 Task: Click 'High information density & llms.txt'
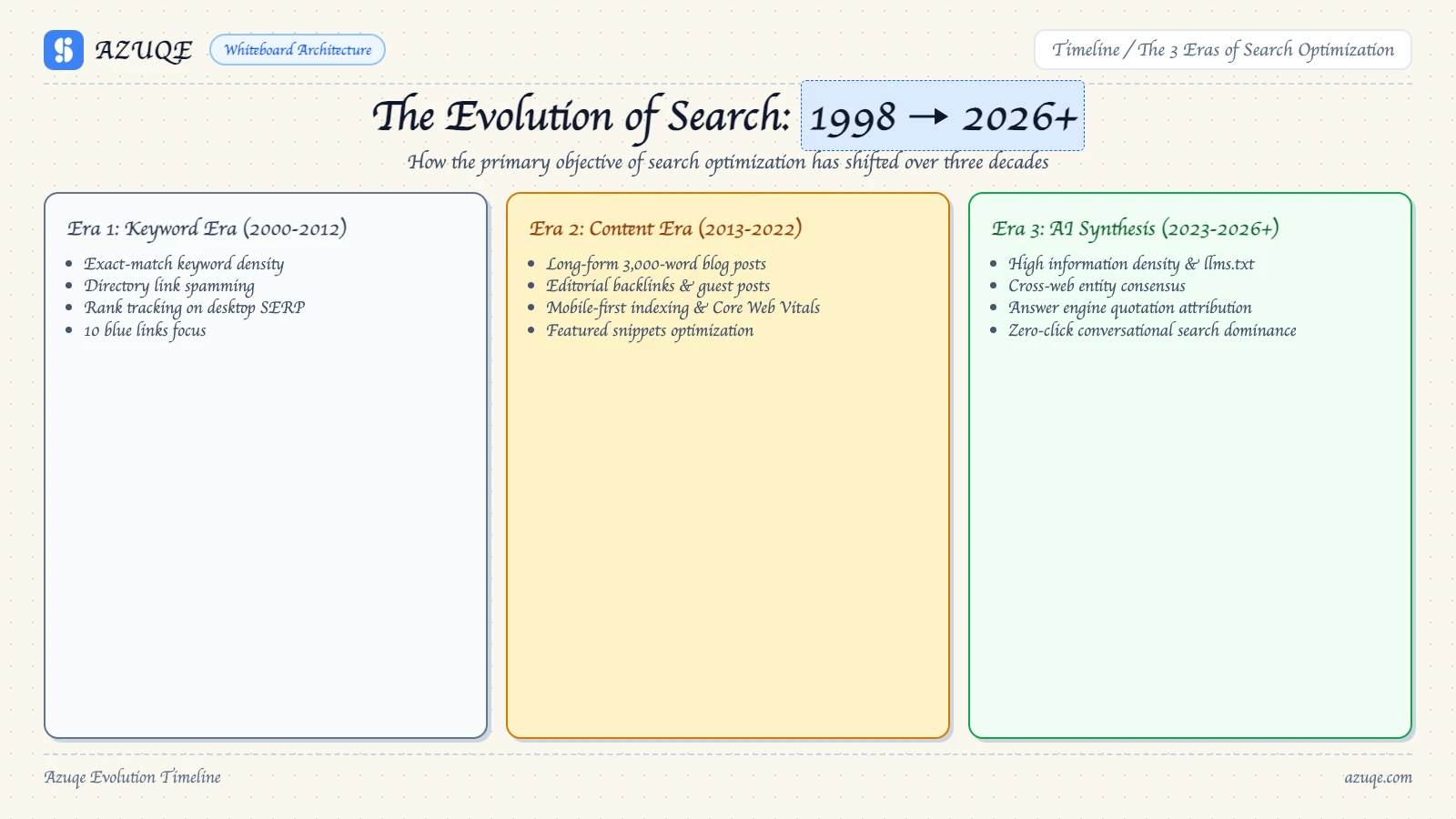[1131, 264]
